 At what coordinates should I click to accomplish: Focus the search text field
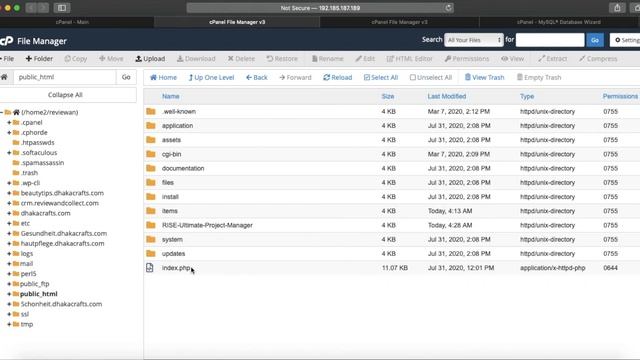pos(550,40)
